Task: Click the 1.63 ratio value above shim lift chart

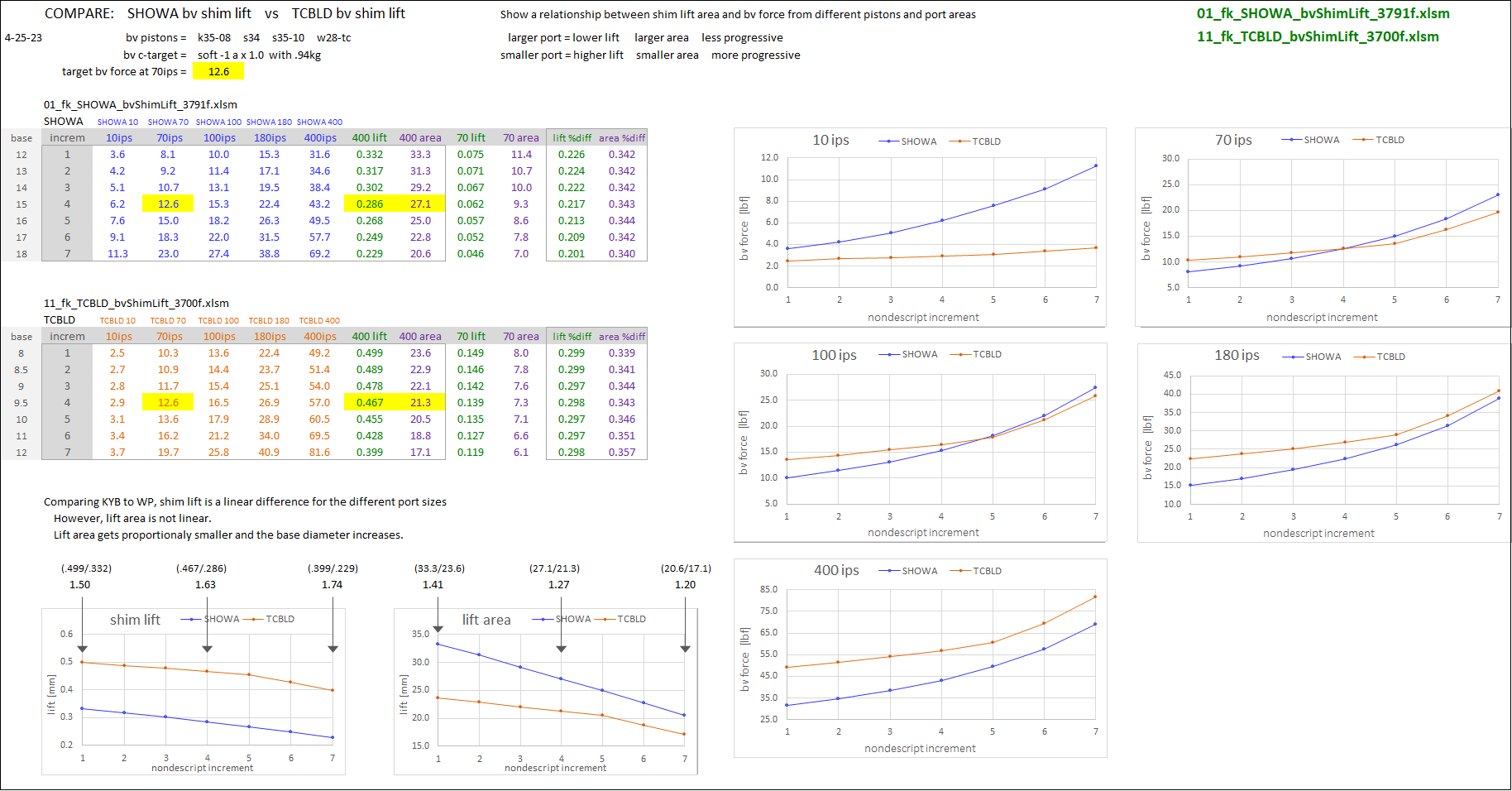Action: (x=205, y=585)
